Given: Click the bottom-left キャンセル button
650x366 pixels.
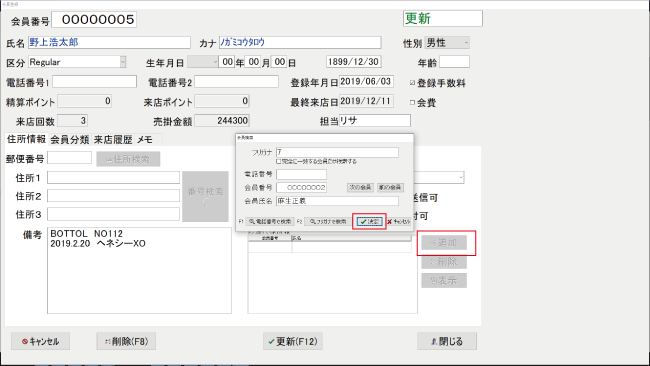Looking at the screenshot, I should tap(40, 342).
